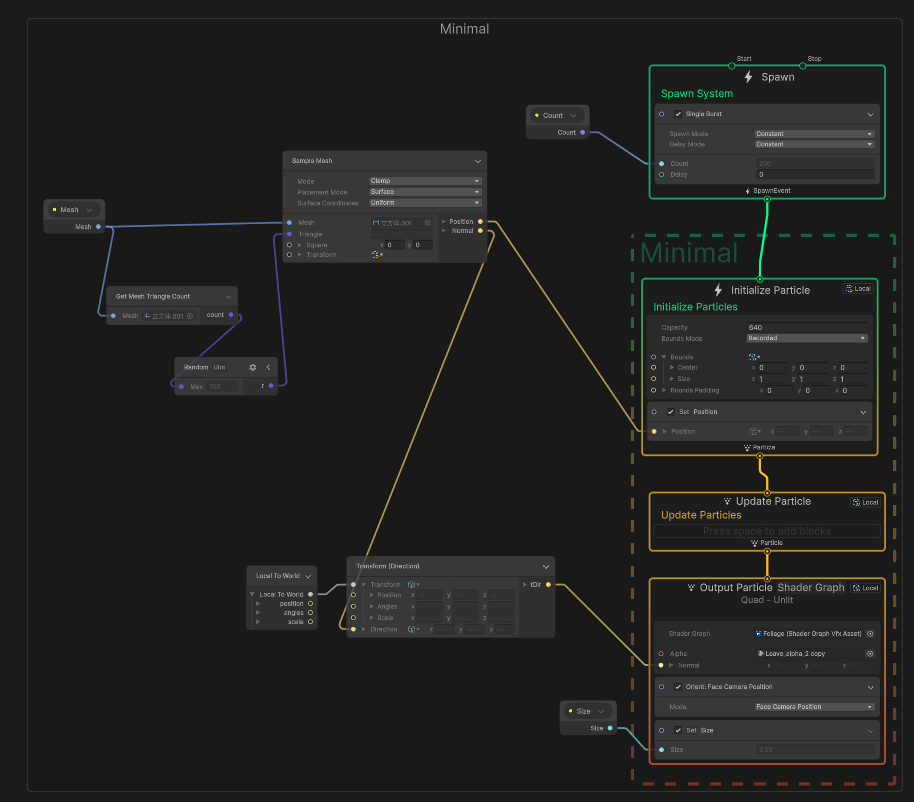Open the Placement Mode dropdown in Sample Mesh
The width and height of the screenshot is (914, 802).
425,192
